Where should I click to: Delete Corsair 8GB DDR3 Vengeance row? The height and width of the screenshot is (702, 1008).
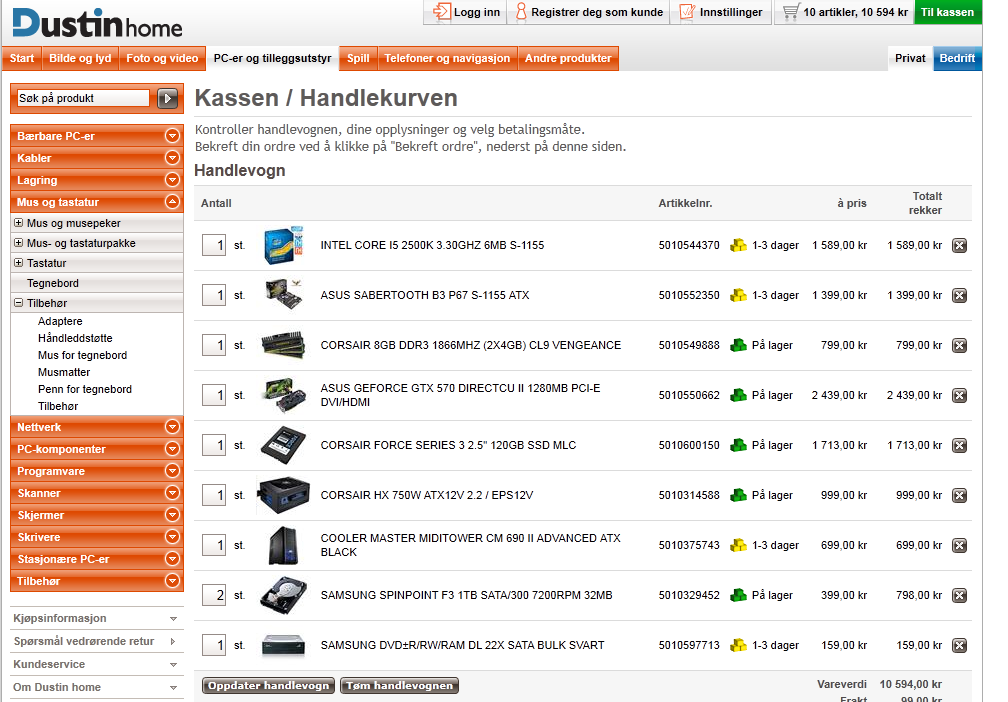959,346
